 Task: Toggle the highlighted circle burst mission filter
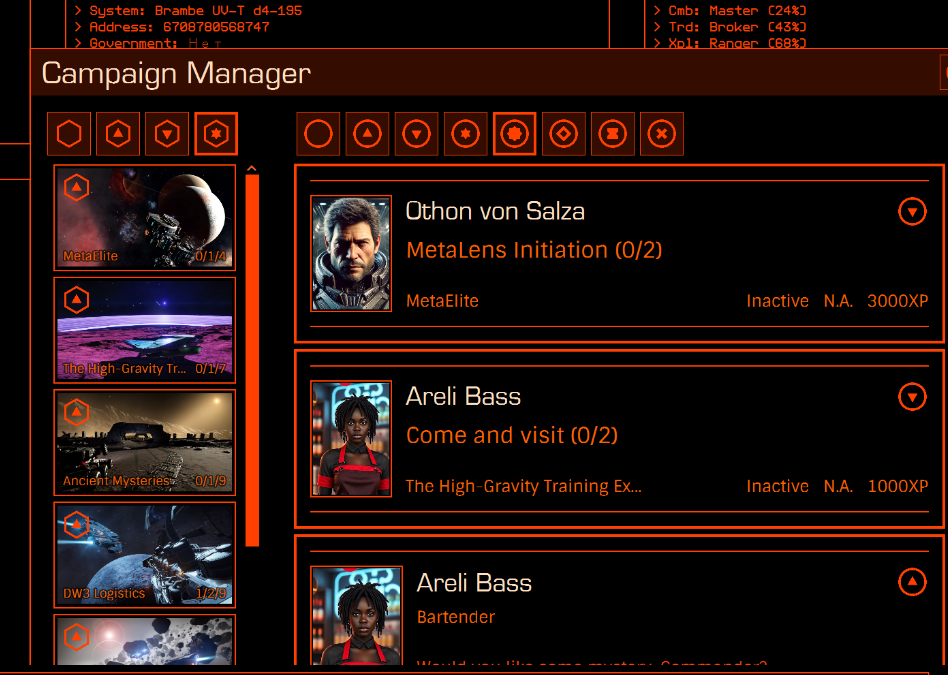515,134
